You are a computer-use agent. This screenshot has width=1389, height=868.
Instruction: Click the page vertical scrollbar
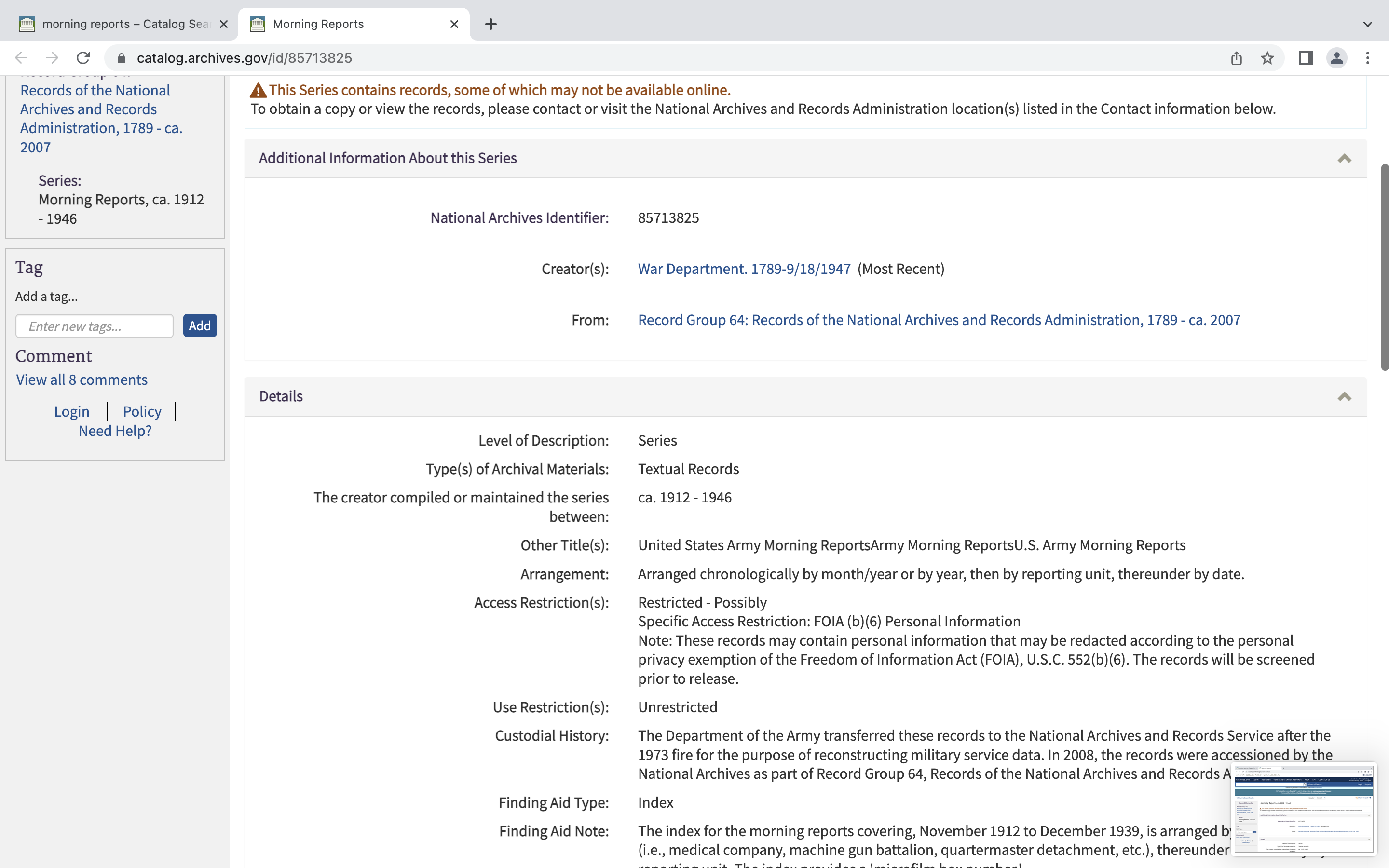pyautogui.click(x=1384, y=267)
